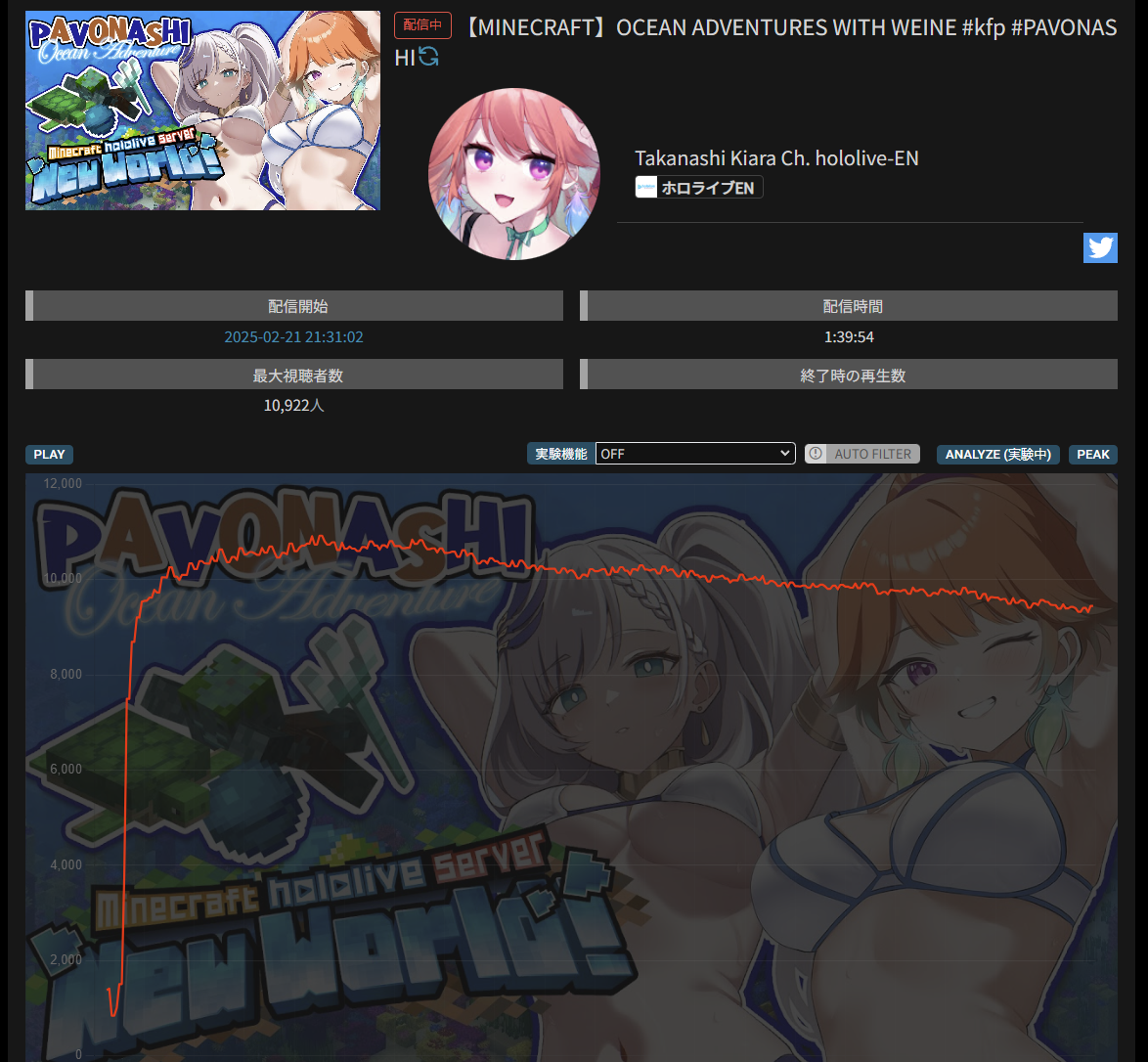Click the 実験機能 label

click(x=561, y=454)
